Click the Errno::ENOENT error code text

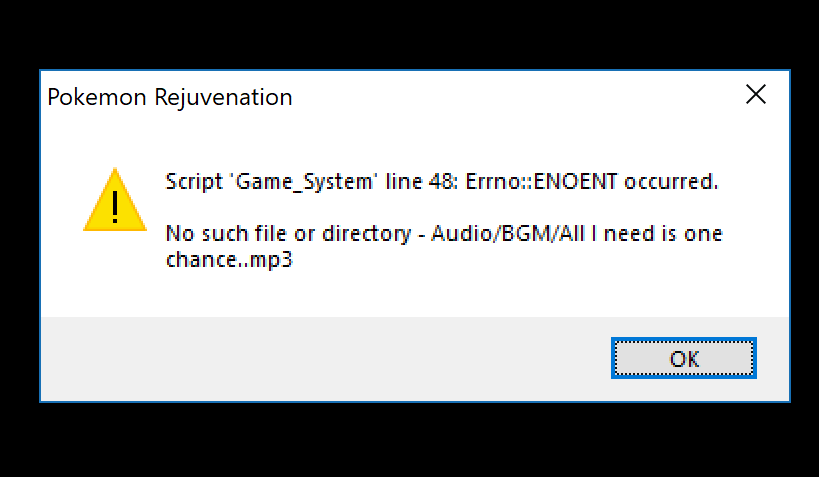[541, 182]
